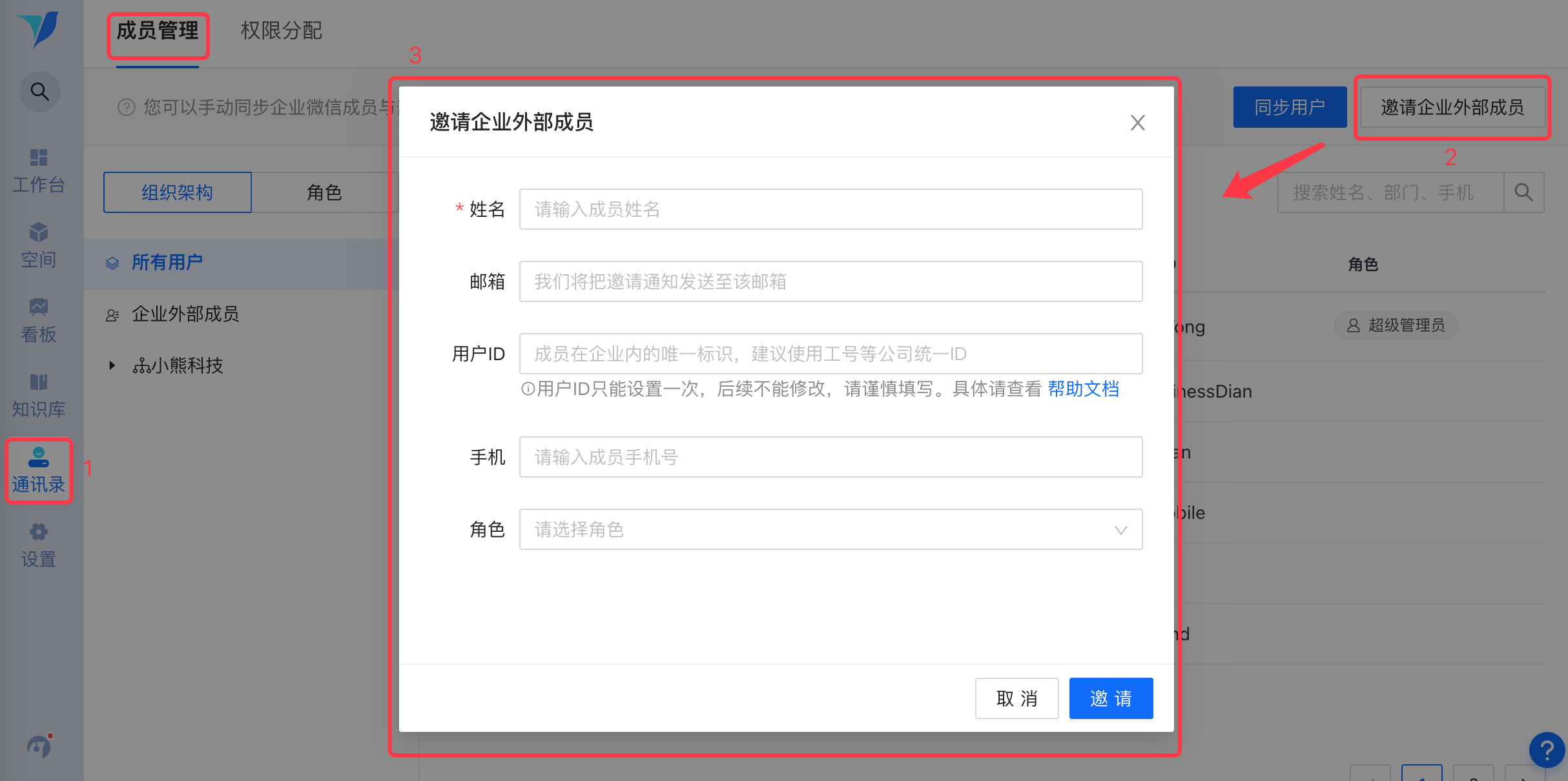Click the search magnifier icon in the sidebar
Image resolution: width=1568 pixels, height=781 pixels.
click(x=39, y=92)
